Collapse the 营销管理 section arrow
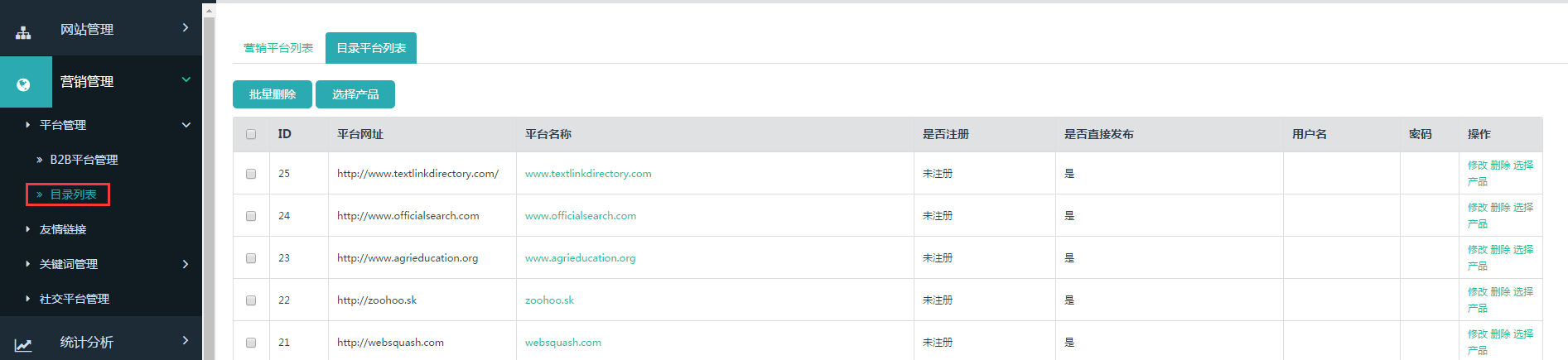This screenshot has height=360, width=1568. 186,79
